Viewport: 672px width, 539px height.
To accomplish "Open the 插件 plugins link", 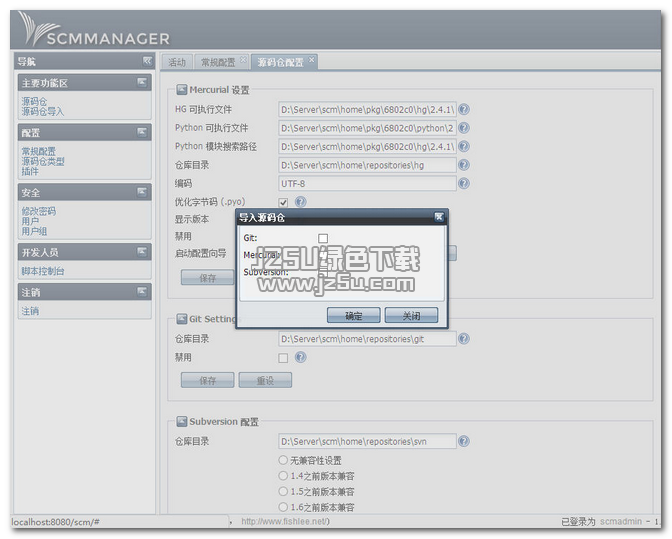I will pos(30,171).
